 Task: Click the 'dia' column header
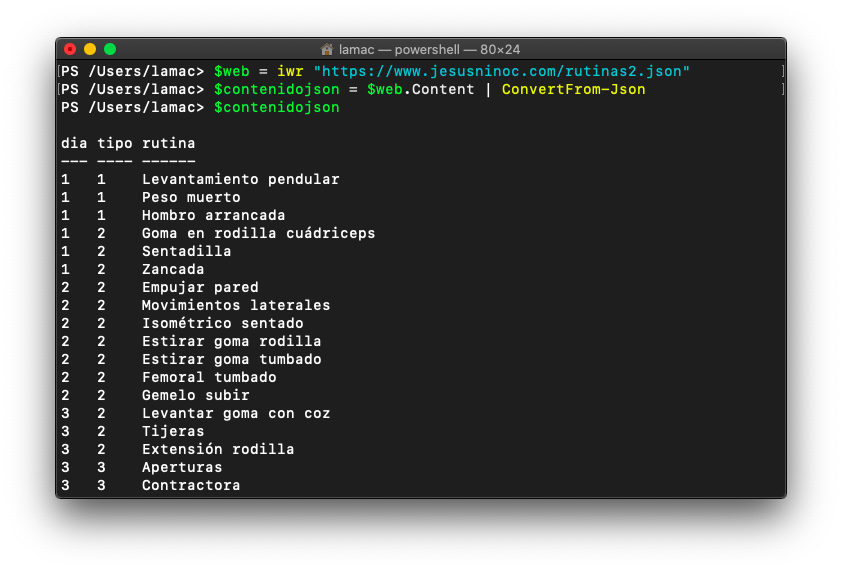coord(74,143)
